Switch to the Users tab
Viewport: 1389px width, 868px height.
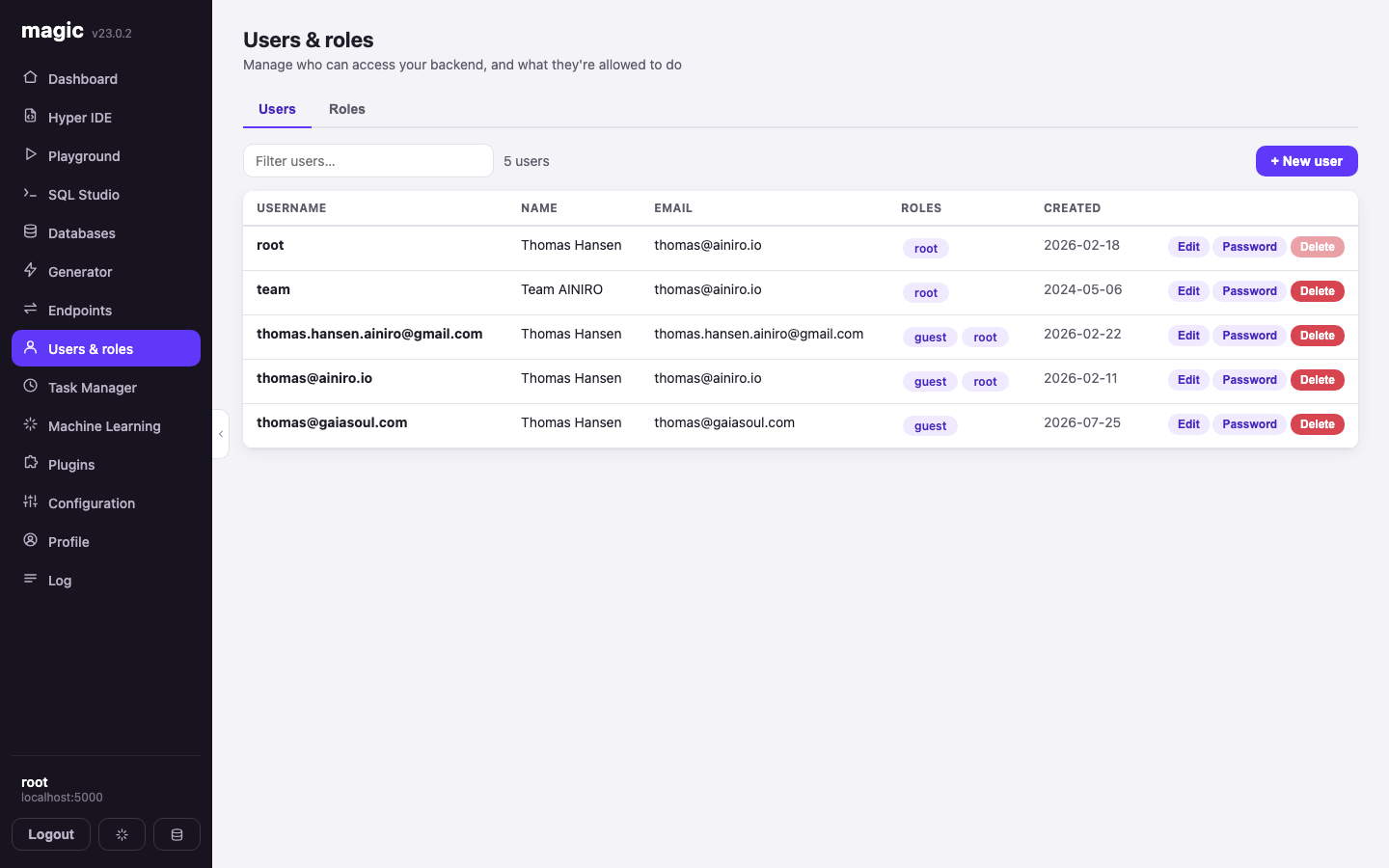tap(277, 109)
